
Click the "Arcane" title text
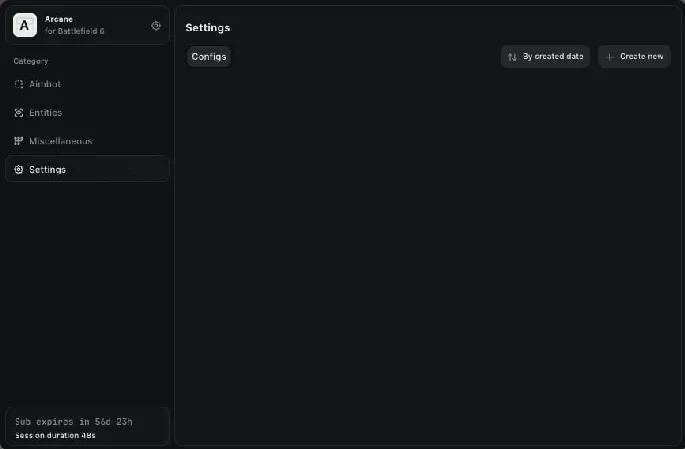coord(59,19)
